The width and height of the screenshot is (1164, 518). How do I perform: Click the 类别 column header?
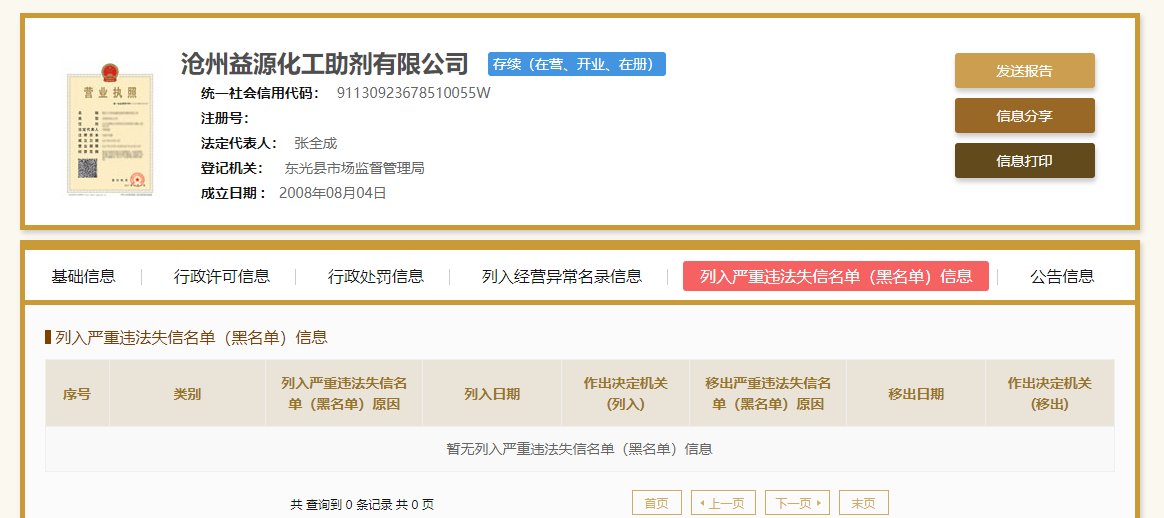187,393
